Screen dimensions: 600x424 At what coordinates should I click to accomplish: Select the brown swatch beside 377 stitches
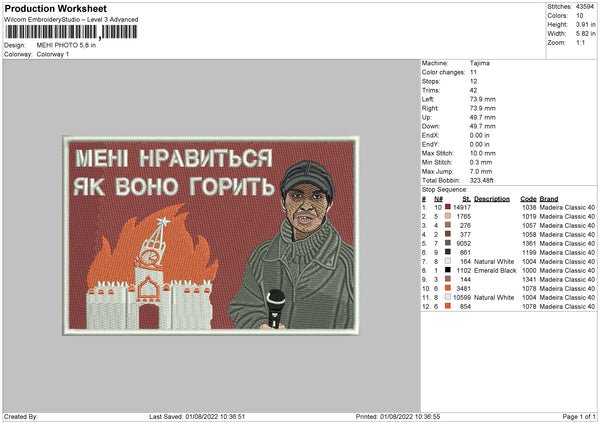coord(448,234)
